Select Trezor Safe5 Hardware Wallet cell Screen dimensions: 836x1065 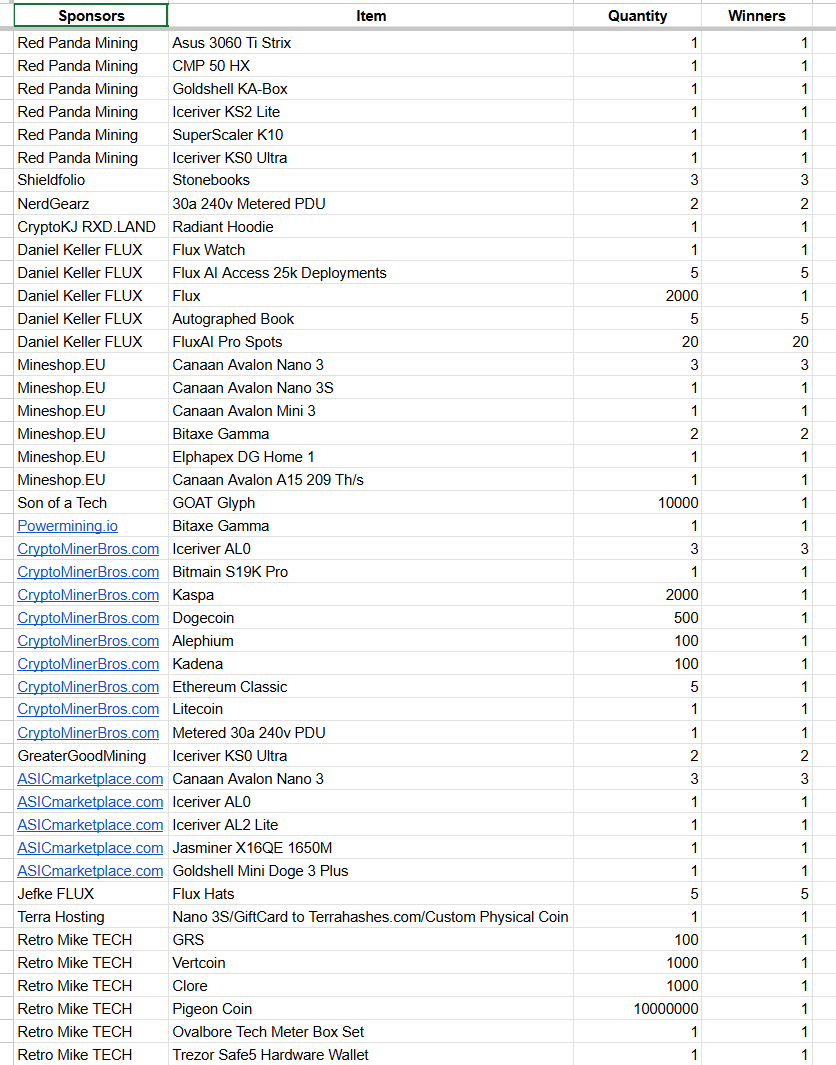coord(371,1055)
